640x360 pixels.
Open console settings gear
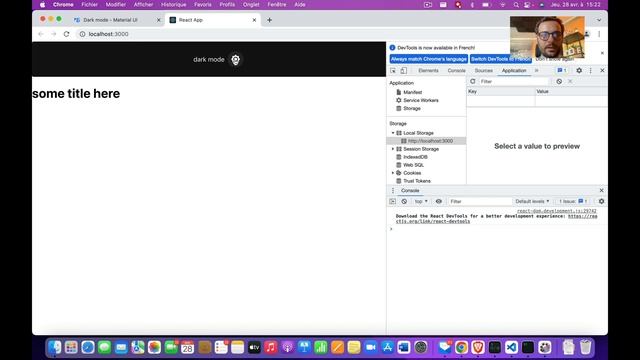pyautogui.click(x=601, y=202)
